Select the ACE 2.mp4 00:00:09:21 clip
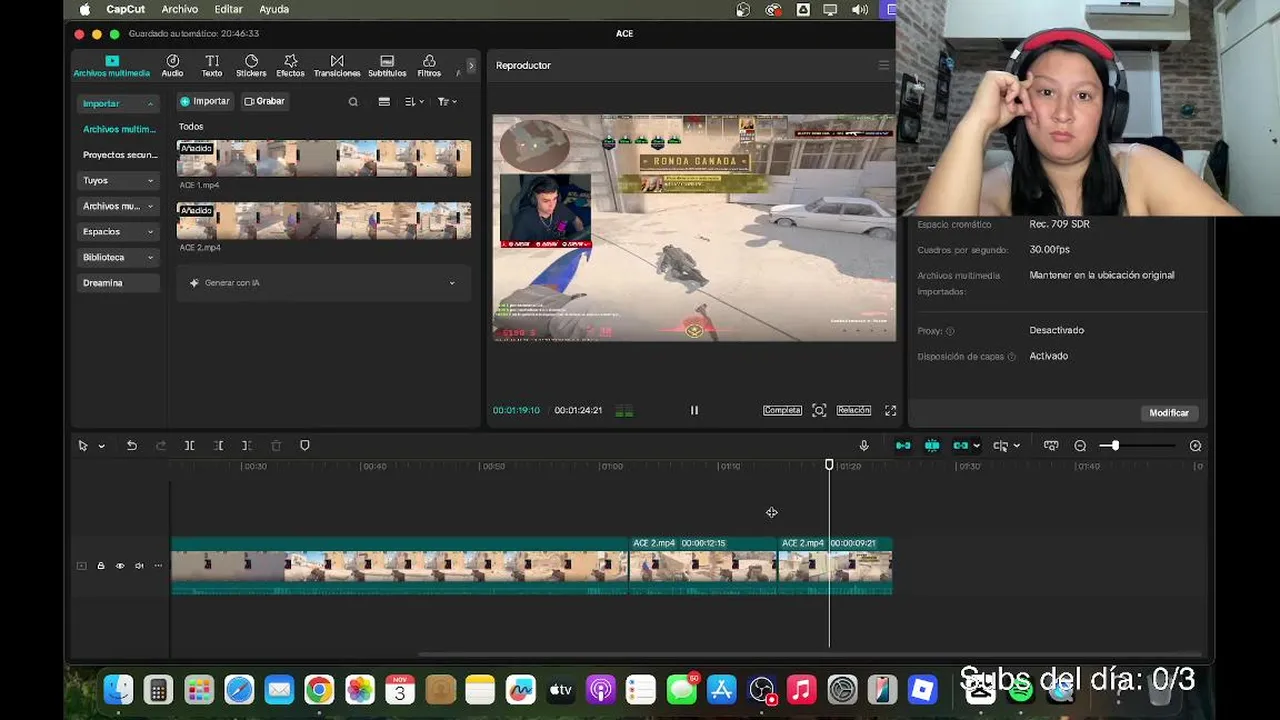Image resolution: width=1280 pixels, height=720 pixels. click(x=835, y=566)
